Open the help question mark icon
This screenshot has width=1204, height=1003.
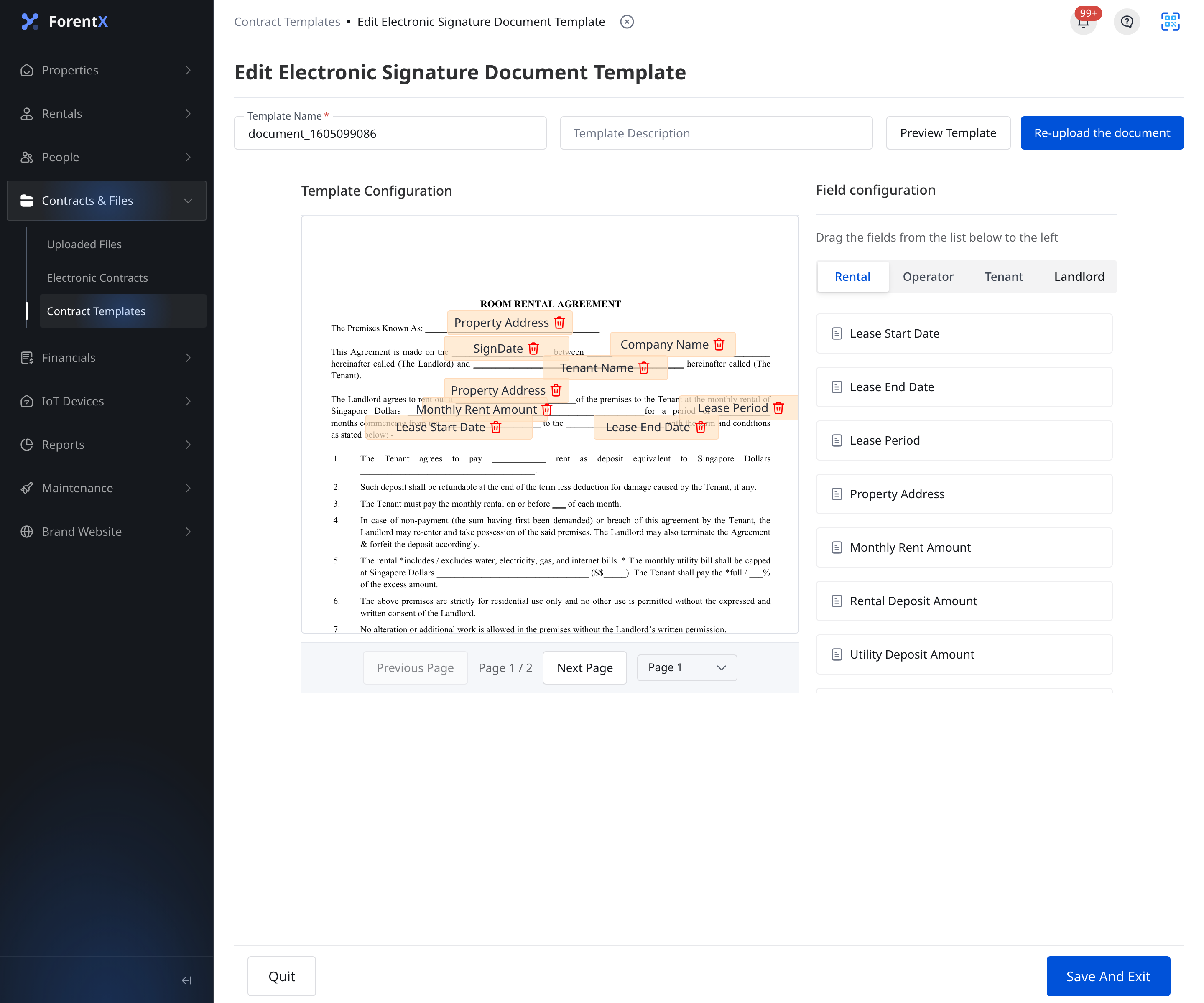click(x=1127, y=22)
